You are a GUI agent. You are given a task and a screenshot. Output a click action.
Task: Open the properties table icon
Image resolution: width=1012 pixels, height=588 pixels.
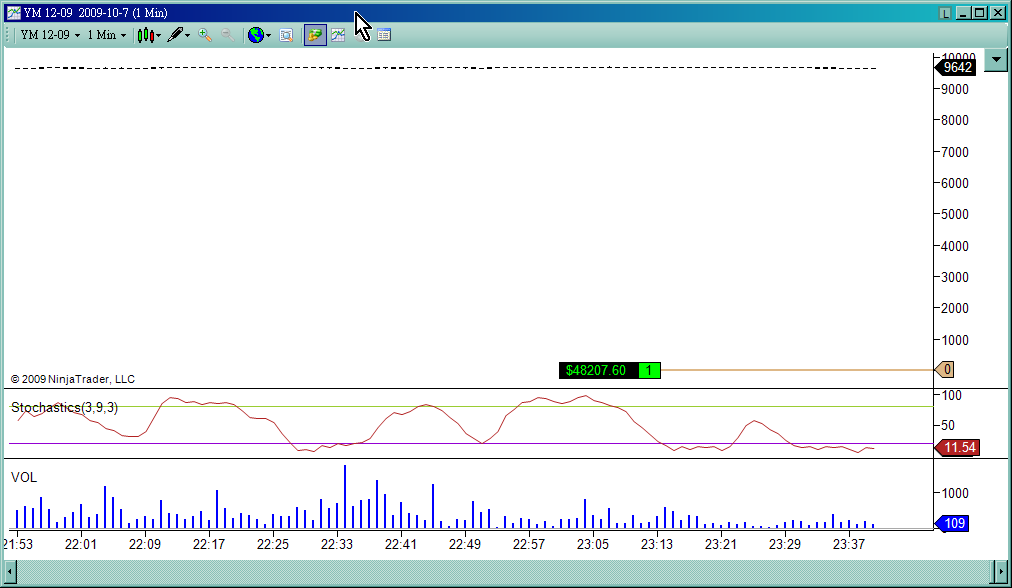pyautogui.click(x=384, y=35)
